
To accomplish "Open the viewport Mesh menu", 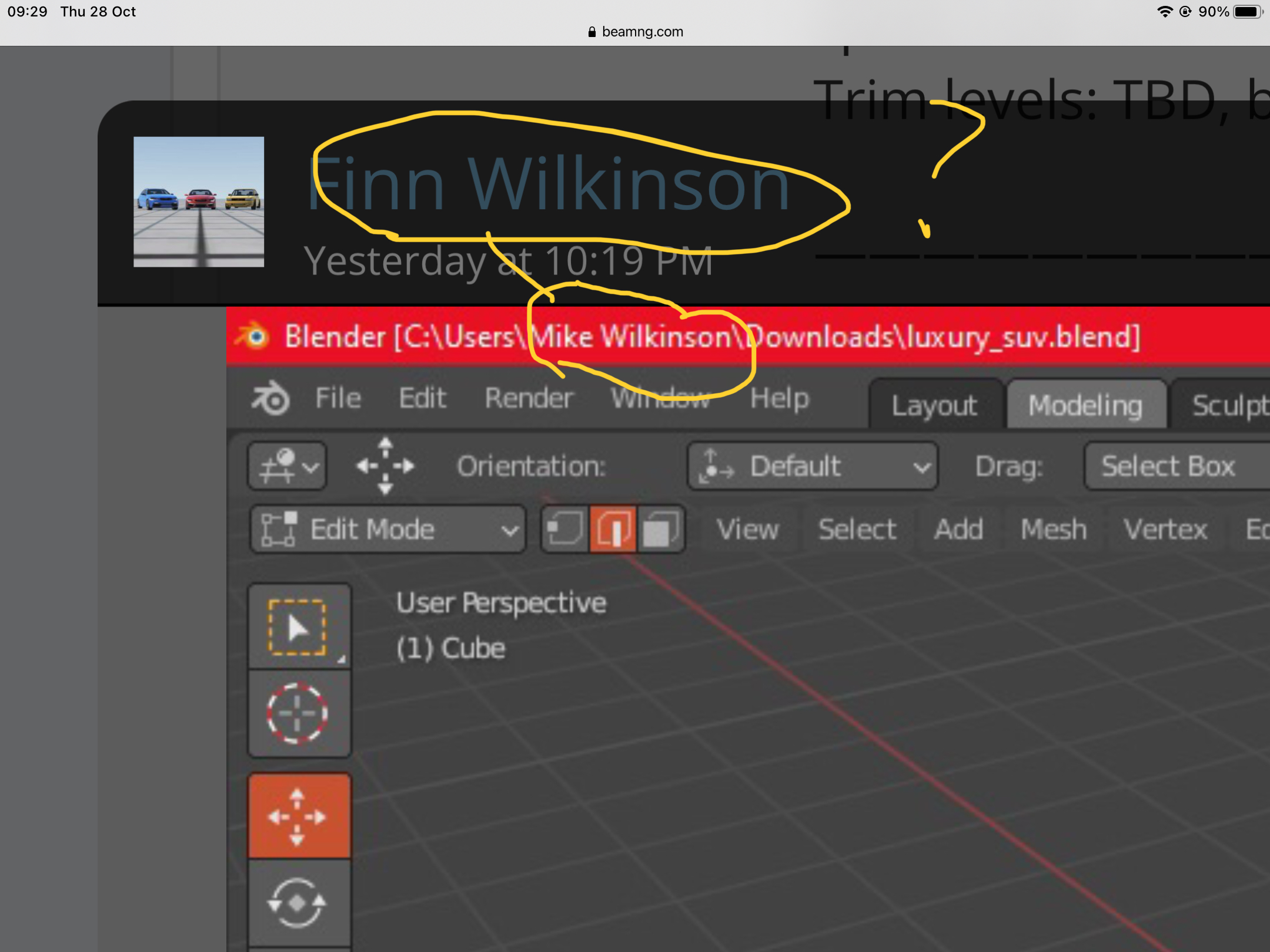I will pos(1054,529).
